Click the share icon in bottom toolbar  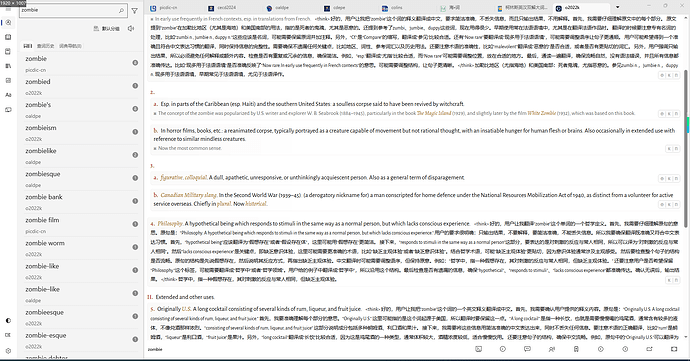(649, 349)
